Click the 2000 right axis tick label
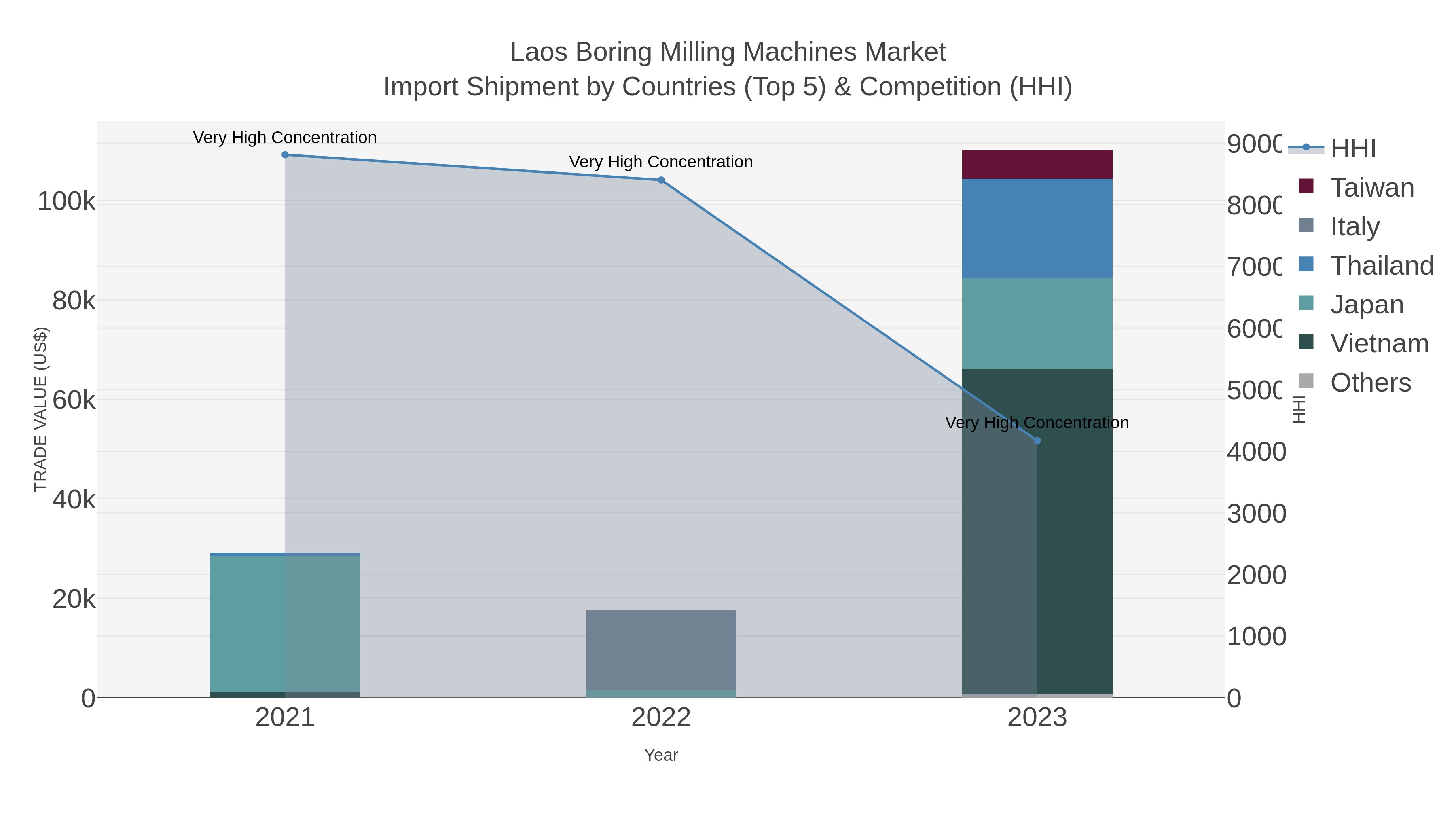The height and width of the screenshot is (819, 1456). pyautogui.click(x=1257, y=575)
